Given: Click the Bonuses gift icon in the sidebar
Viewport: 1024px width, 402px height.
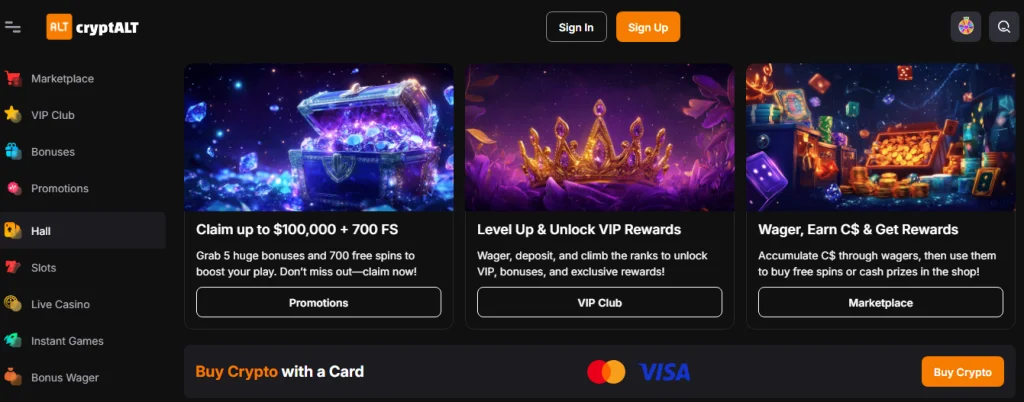Looking at the screenshot, I should [13, 152].
